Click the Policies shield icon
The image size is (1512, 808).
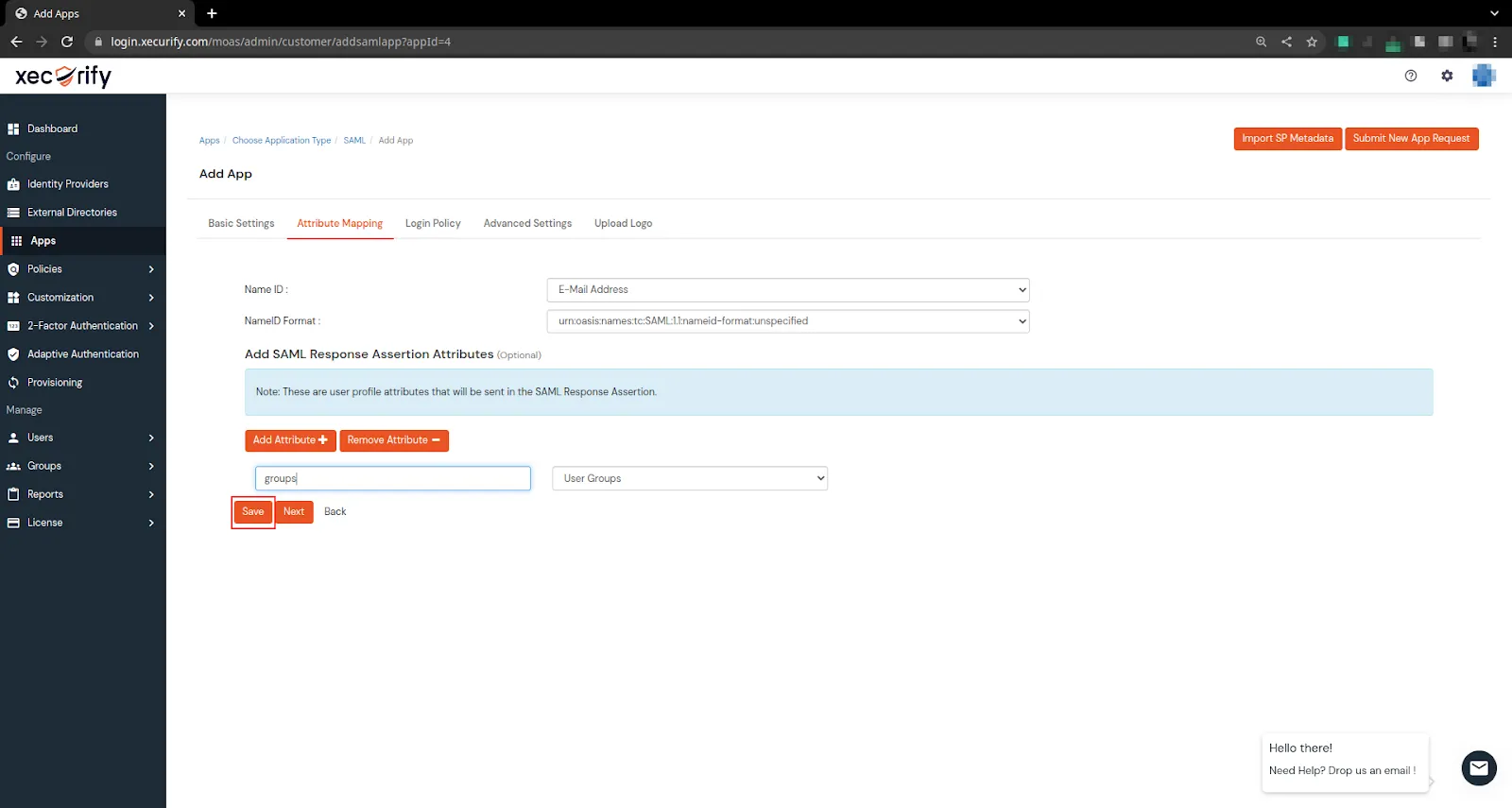(x=13, y=269)
